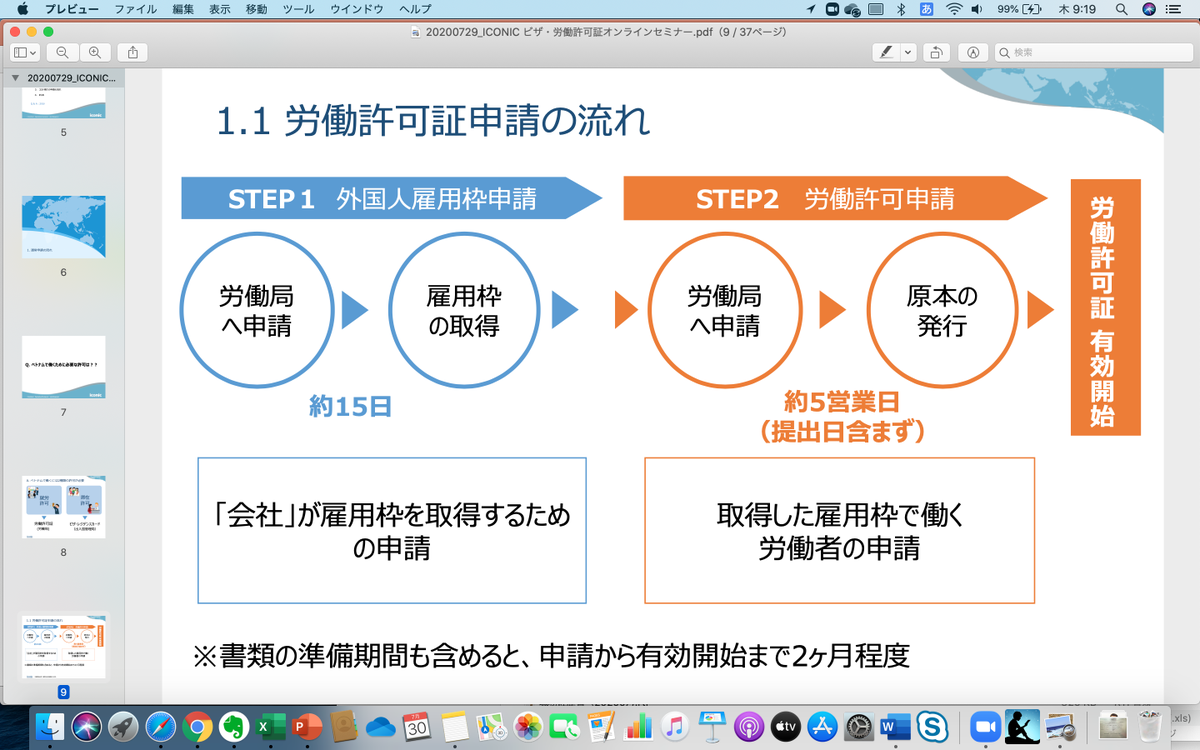Select the page 8 thumbnail
Viewport: 1200px width, 750px height.
63,508
